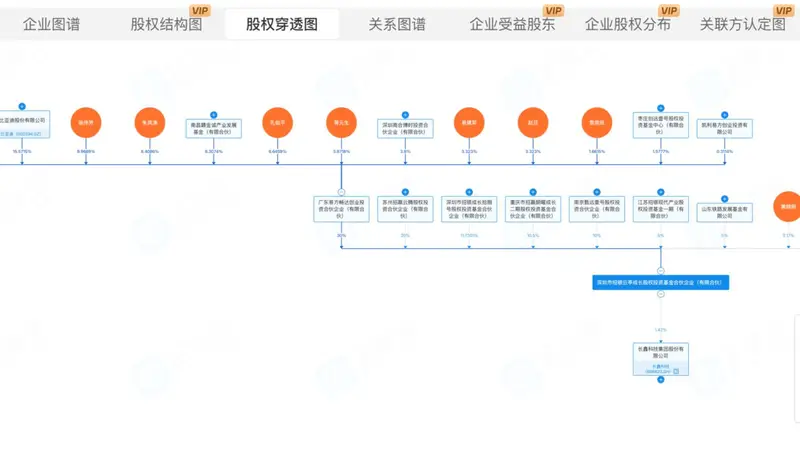Click the VIP badge on 关联方认定图

tap(783, 11)
